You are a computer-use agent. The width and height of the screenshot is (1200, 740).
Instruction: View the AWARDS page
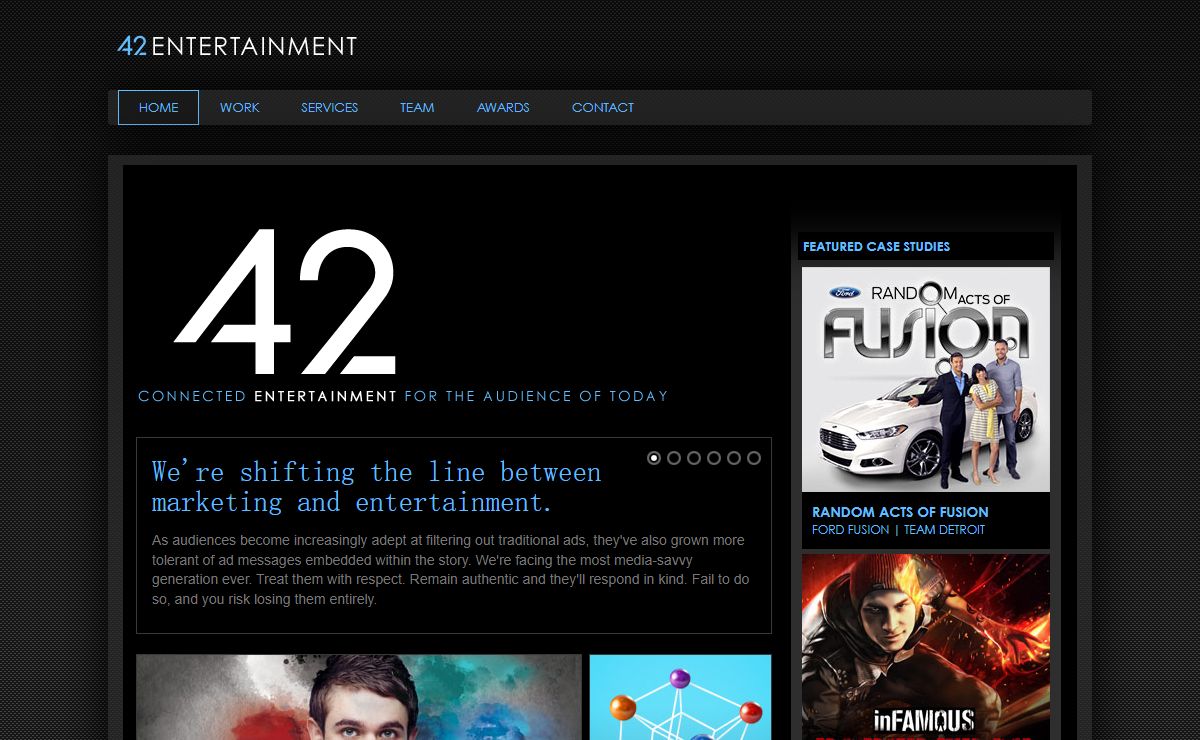(x=503, y=108)
